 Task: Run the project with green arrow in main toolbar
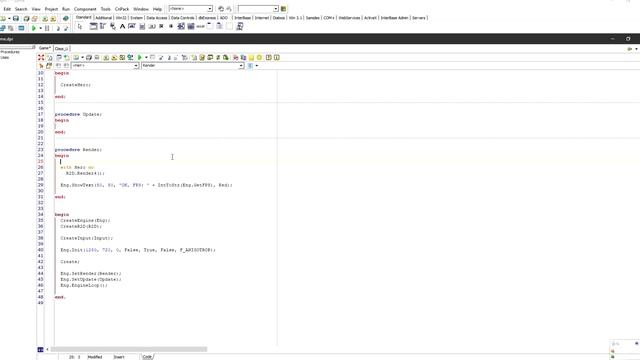(34, 28)
